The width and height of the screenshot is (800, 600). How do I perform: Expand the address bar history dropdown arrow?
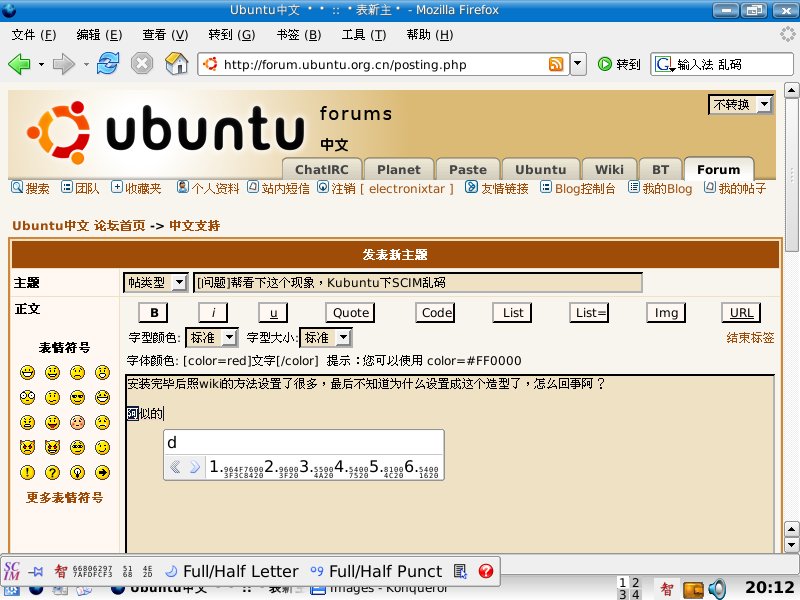[x=578, y=64]
